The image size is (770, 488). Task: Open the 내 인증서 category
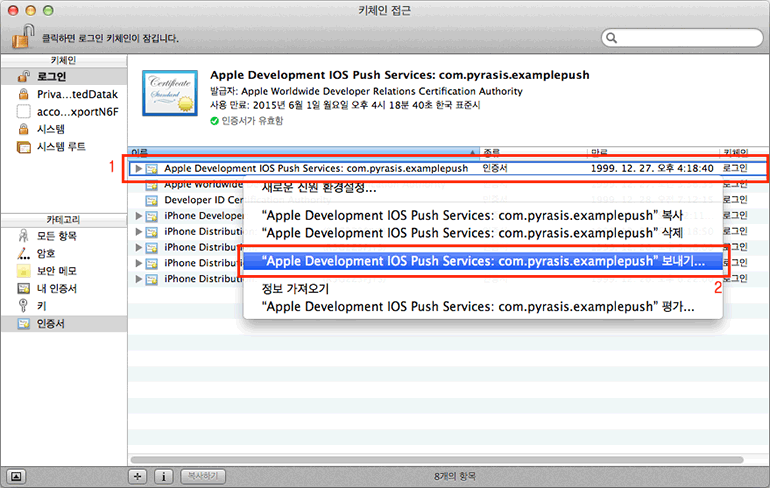pyautogui.click(x=56, y=288)
